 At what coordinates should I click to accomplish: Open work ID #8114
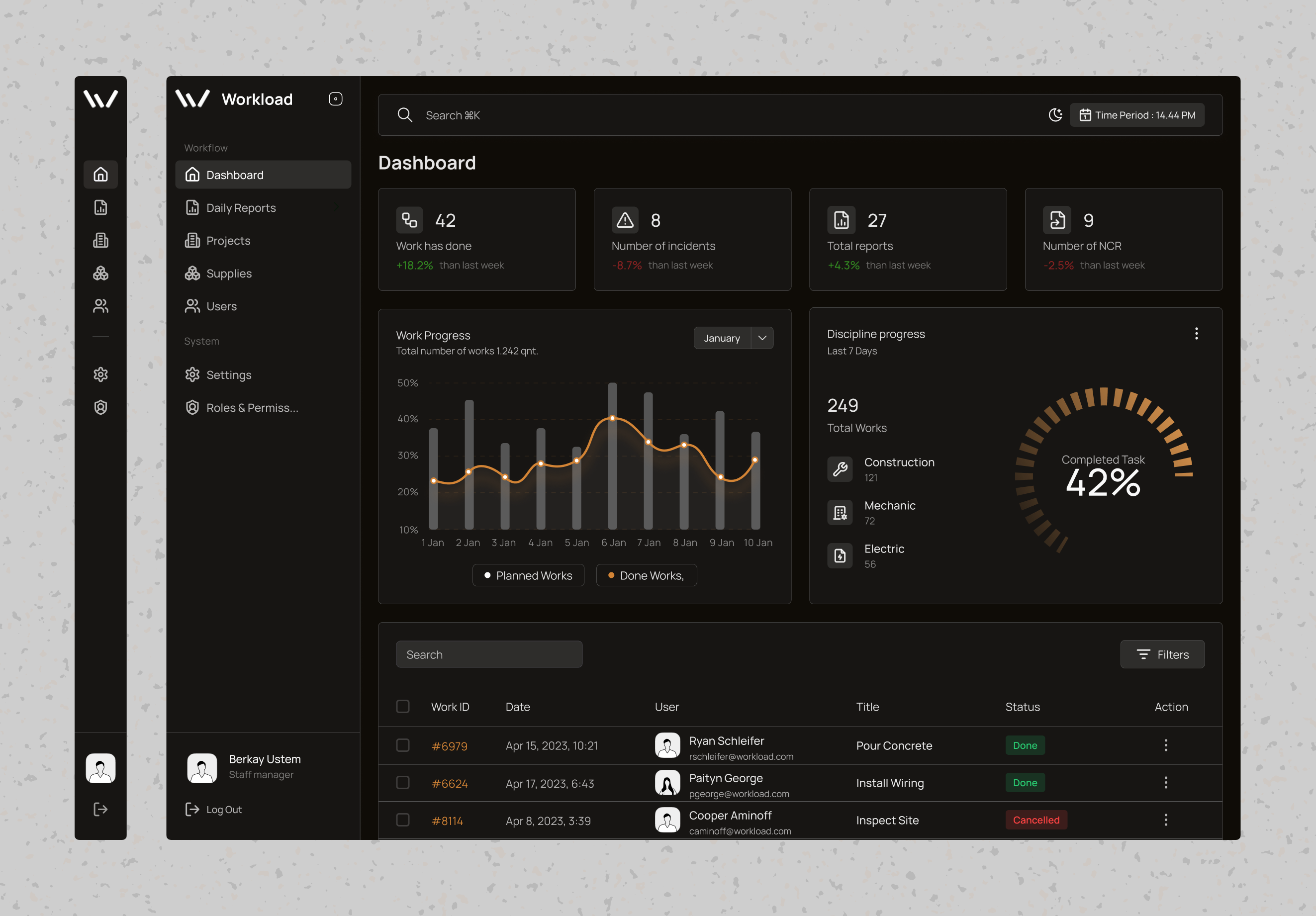447,821
